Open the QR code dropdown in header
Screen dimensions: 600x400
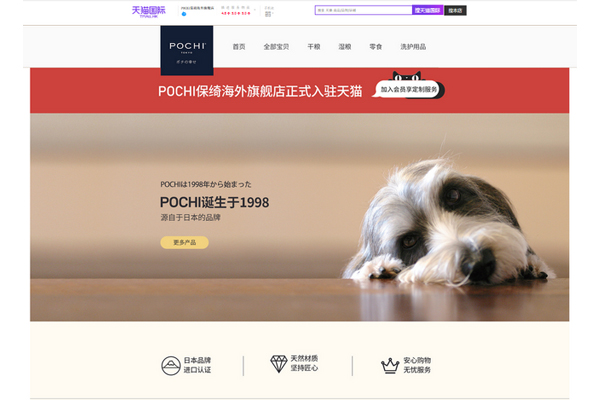[269, 14]
